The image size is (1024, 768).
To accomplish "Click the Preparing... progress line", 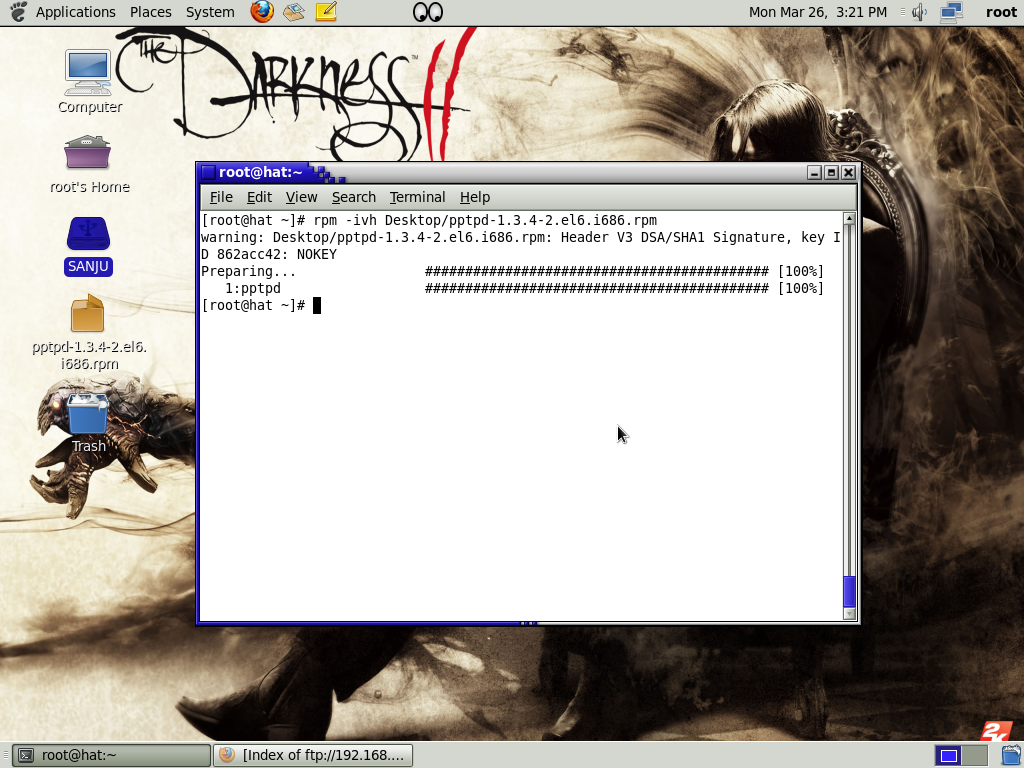I will 513,271.
